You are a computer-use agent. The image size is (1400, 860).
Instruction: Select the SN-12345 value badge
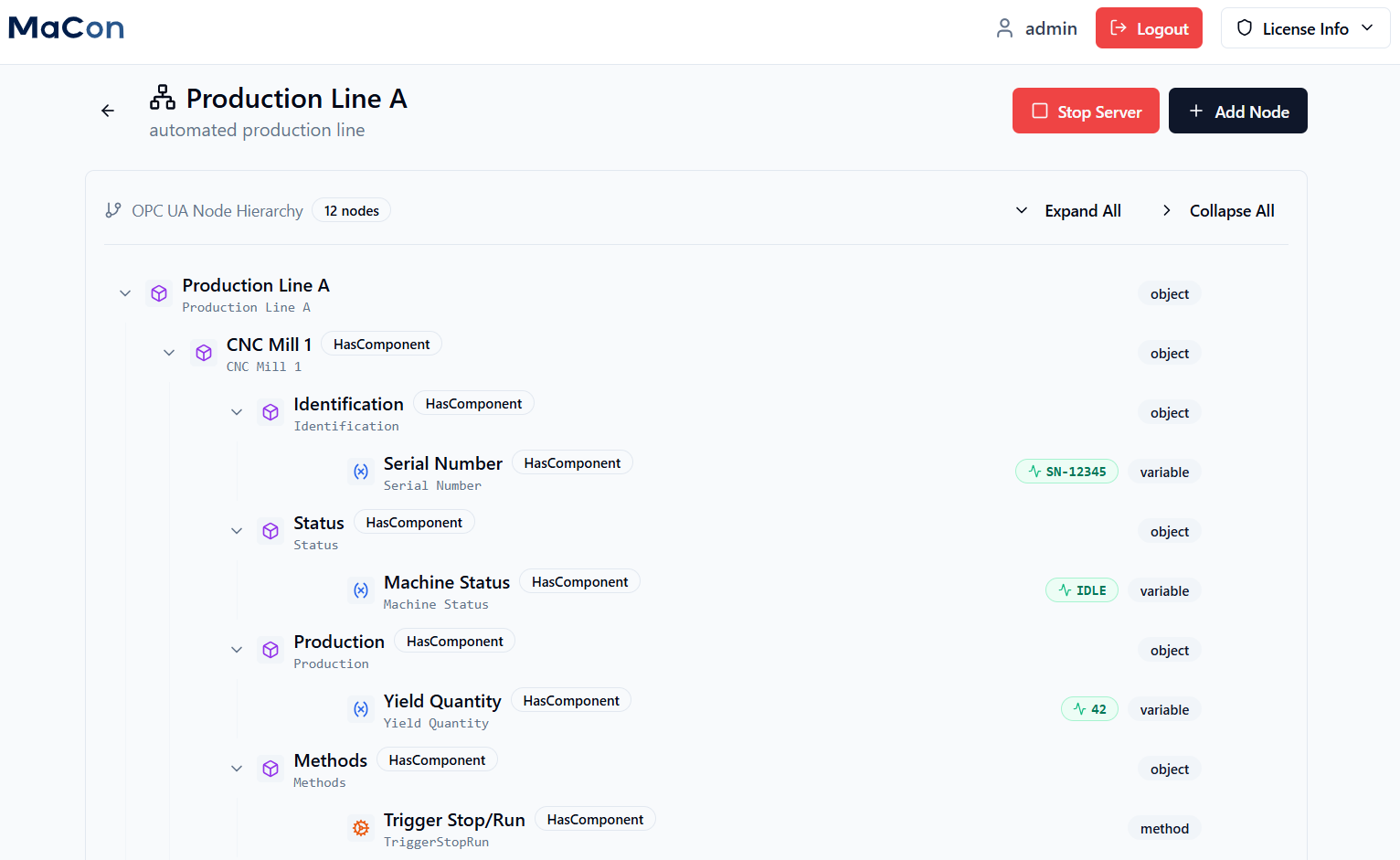click(1066, 472)
